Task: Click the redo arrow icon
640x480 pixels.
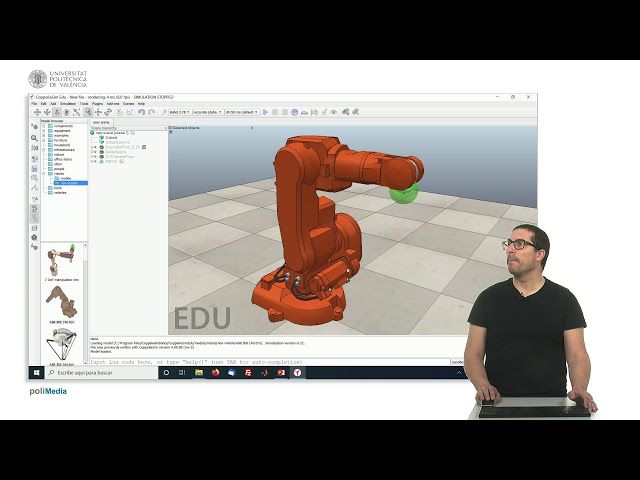Action: point(151,112)
